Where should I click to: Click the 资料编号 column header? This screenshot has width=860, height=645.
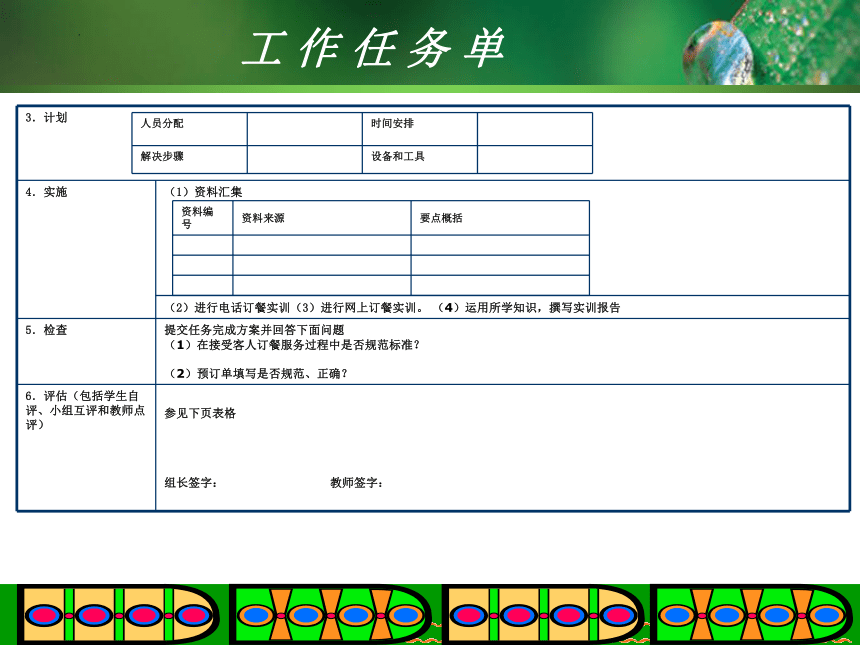(x=203, y=218)
